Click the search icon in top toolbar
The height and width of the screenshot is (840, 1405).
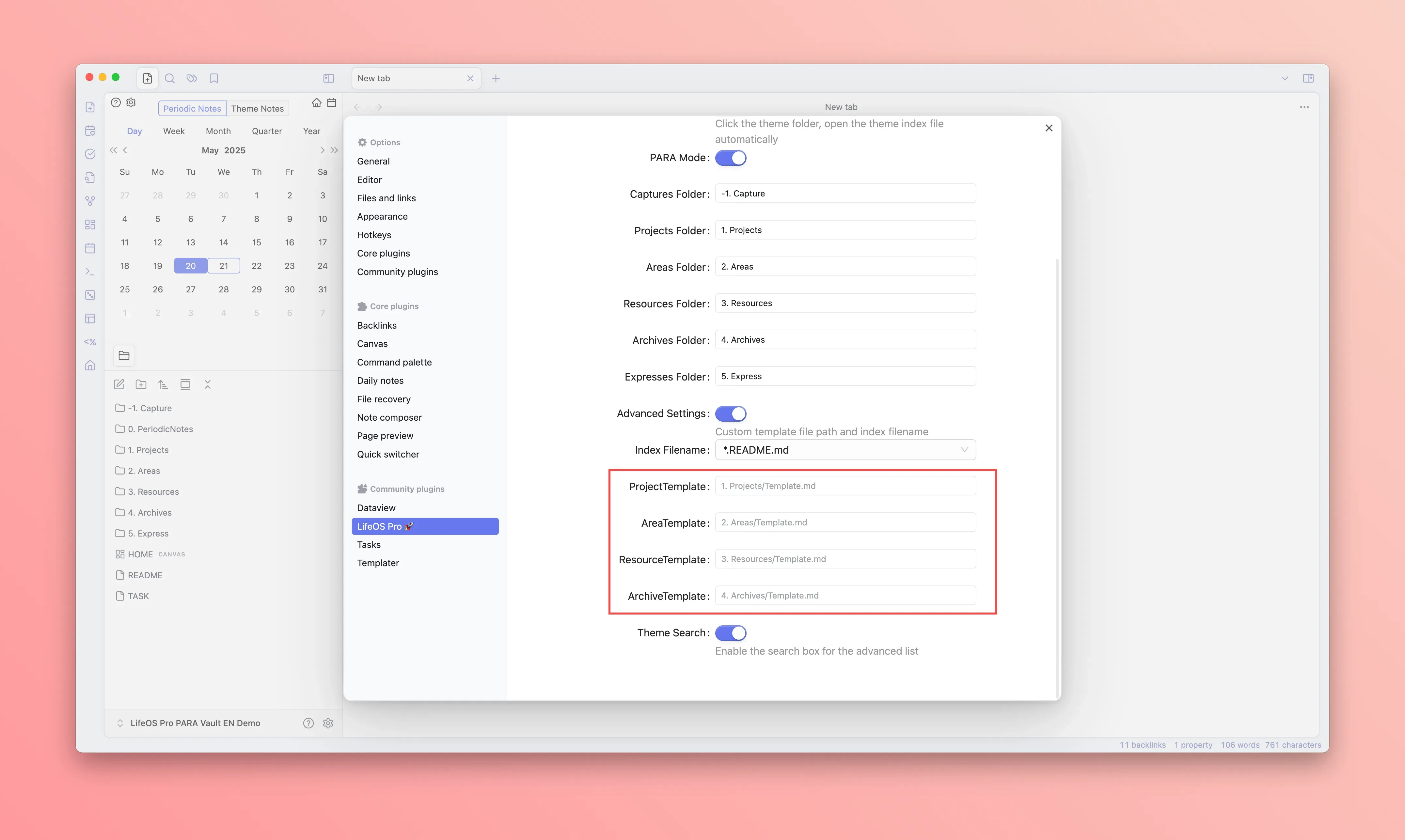(x=169, y=78)
